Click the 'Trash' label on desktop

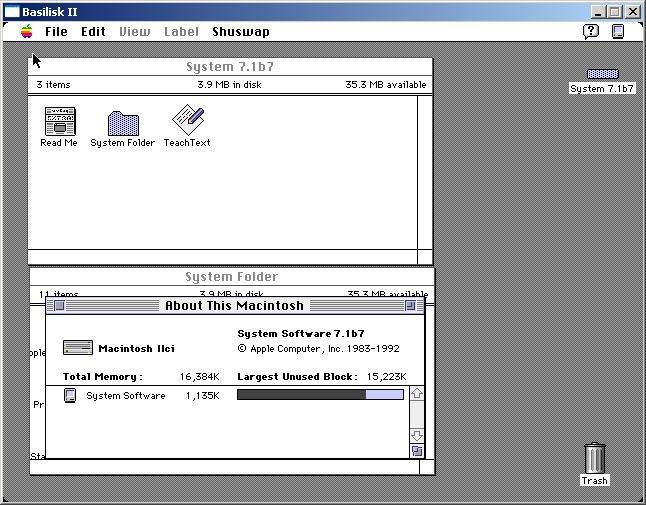tap(595, 481)
